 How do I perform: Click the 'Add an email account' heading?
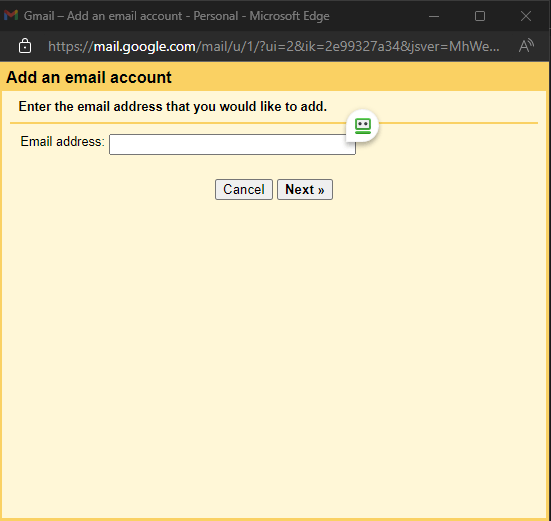tap(89, 77)
